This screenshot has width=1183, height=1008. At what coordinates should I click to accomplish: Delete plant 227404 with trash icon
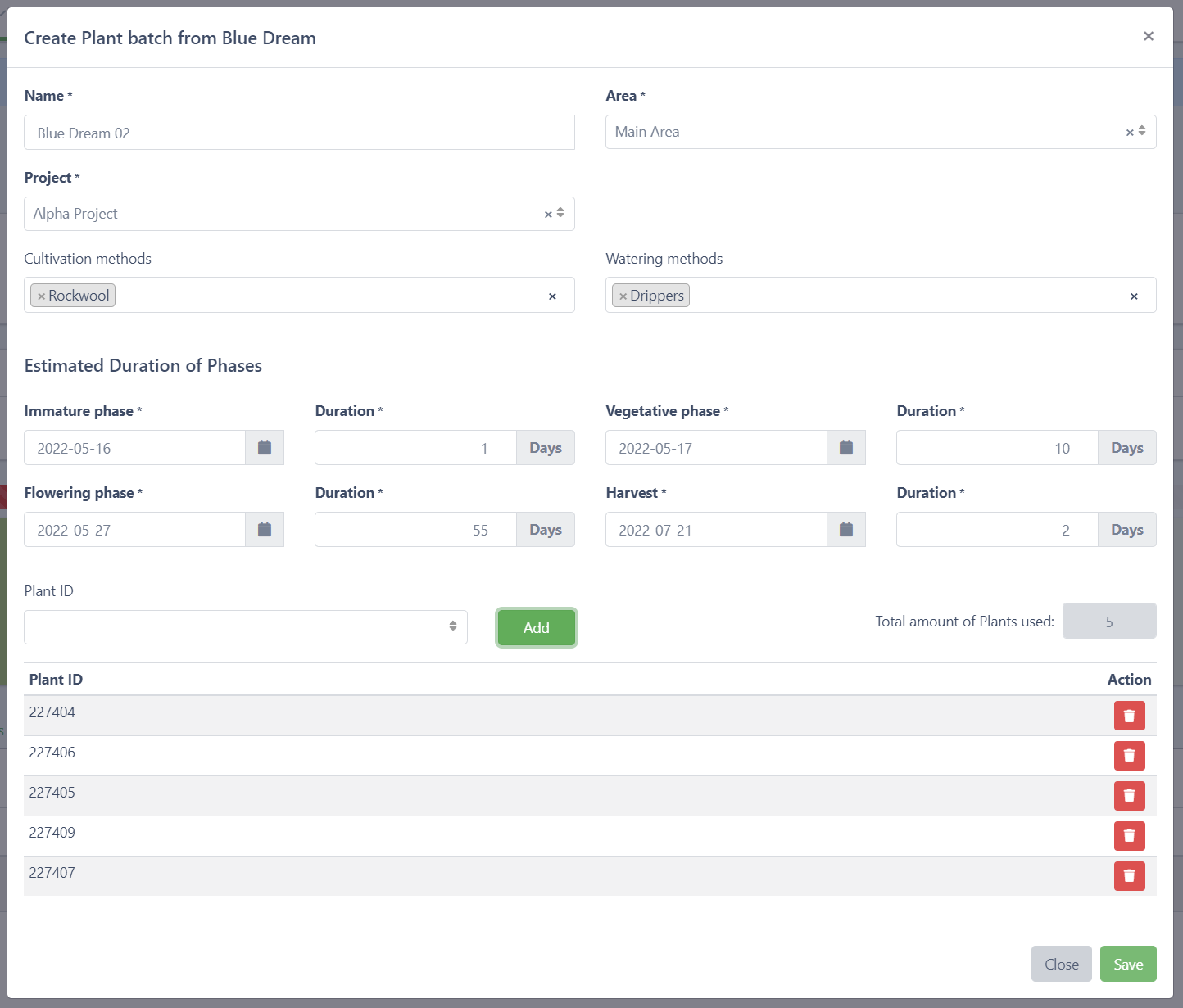pos(1129,716)
